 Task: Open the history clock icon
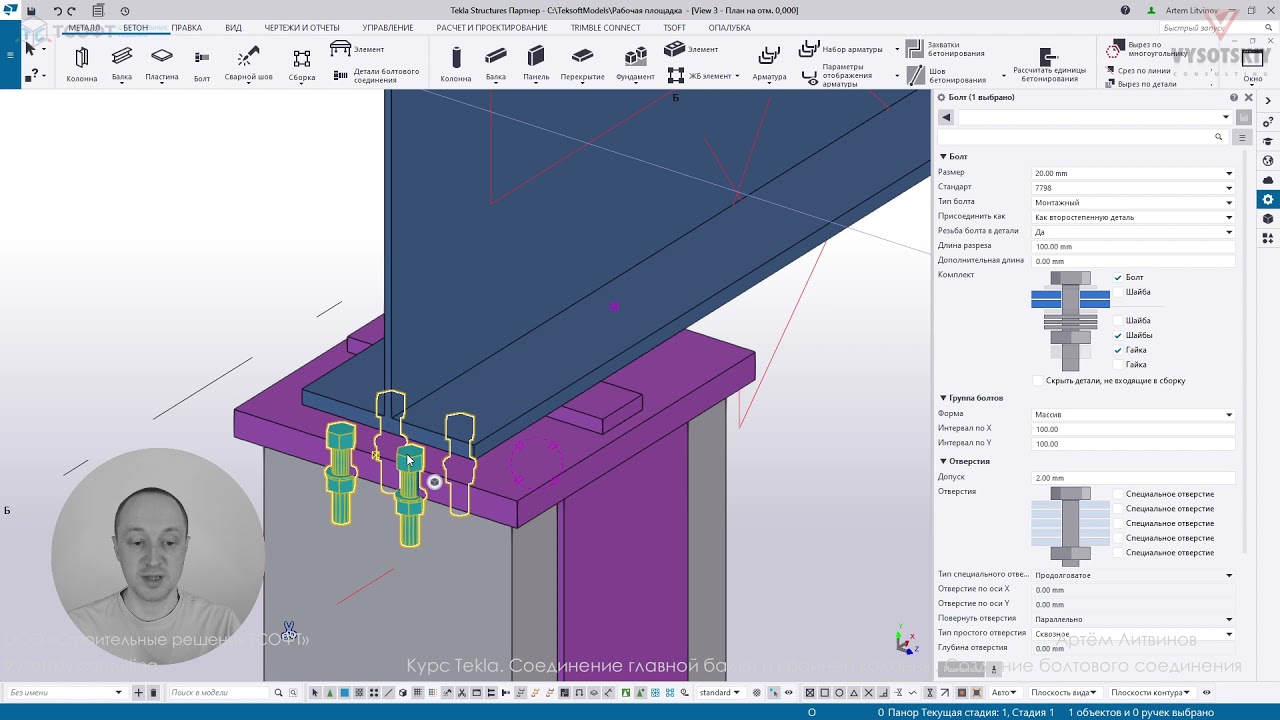[x=125, y=11]
